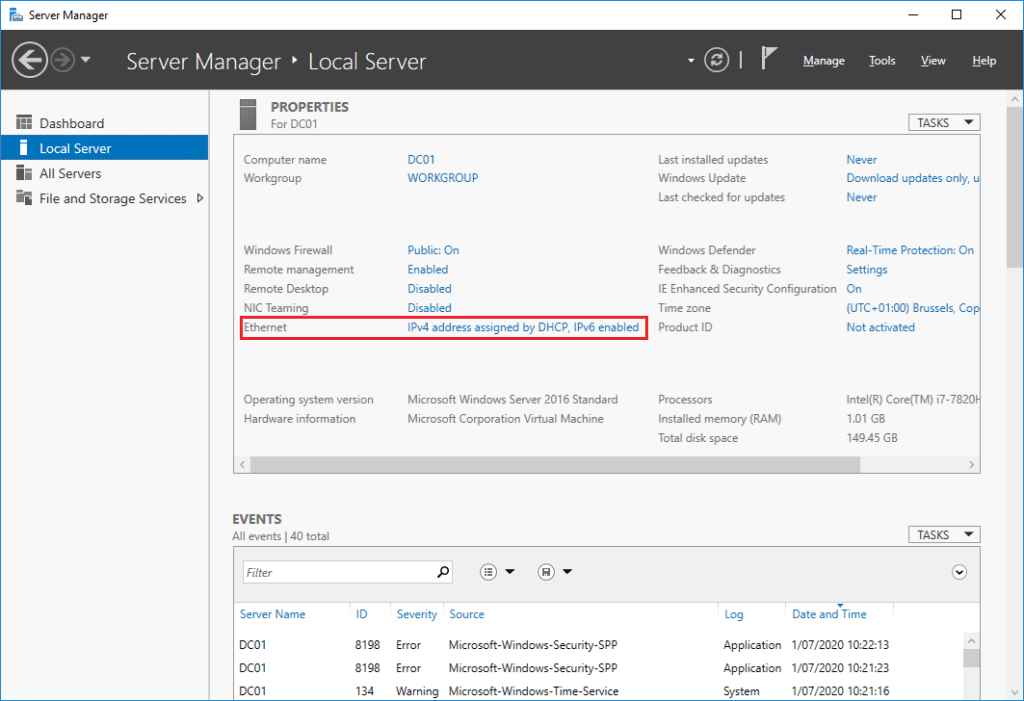This screenshot has width=1024, height=701.
Task: Click the time zone UTC+01:00 Brussels link
Action: pos(912,308)
